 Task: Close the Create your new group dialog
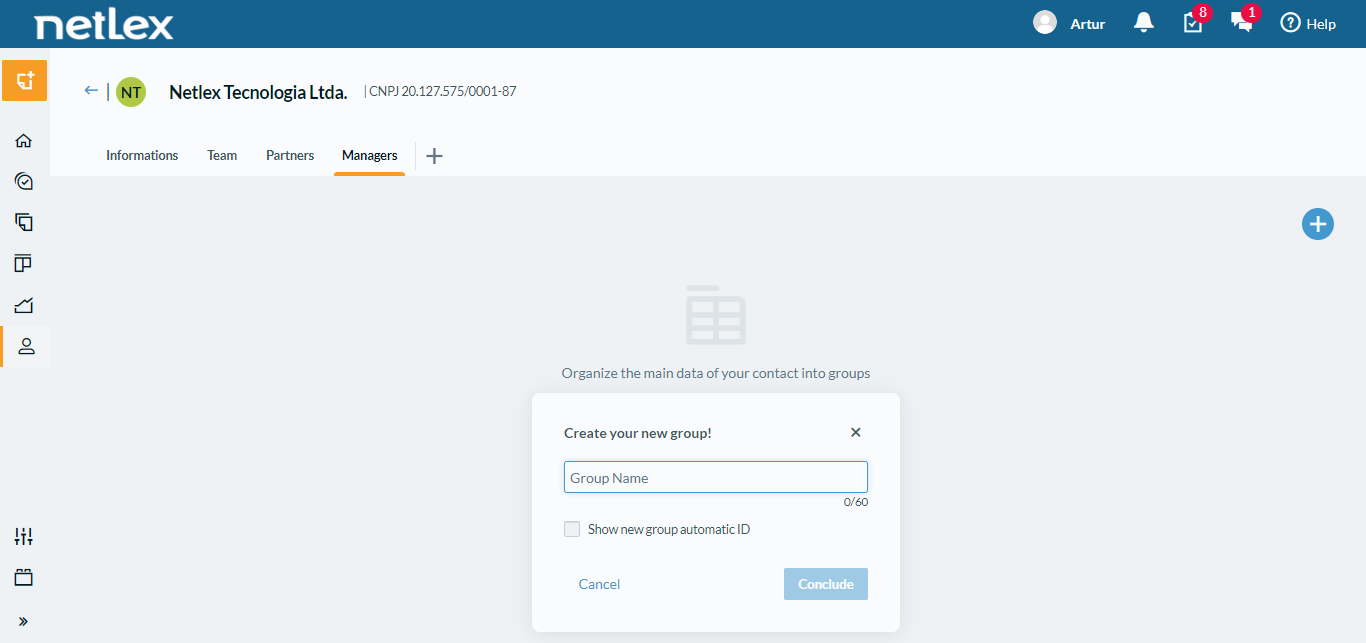click(856, 432)
